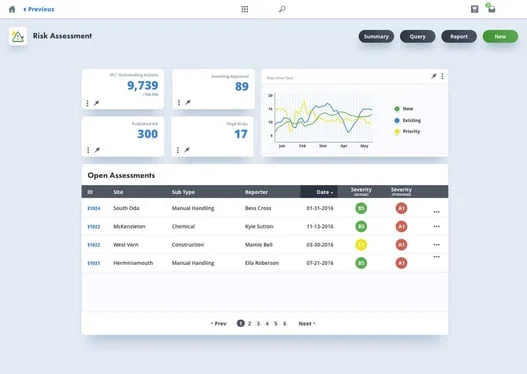Click the save disk icon
Image resolution: width=527 pixels, height=374 pixels.
[x=475, y=9]
